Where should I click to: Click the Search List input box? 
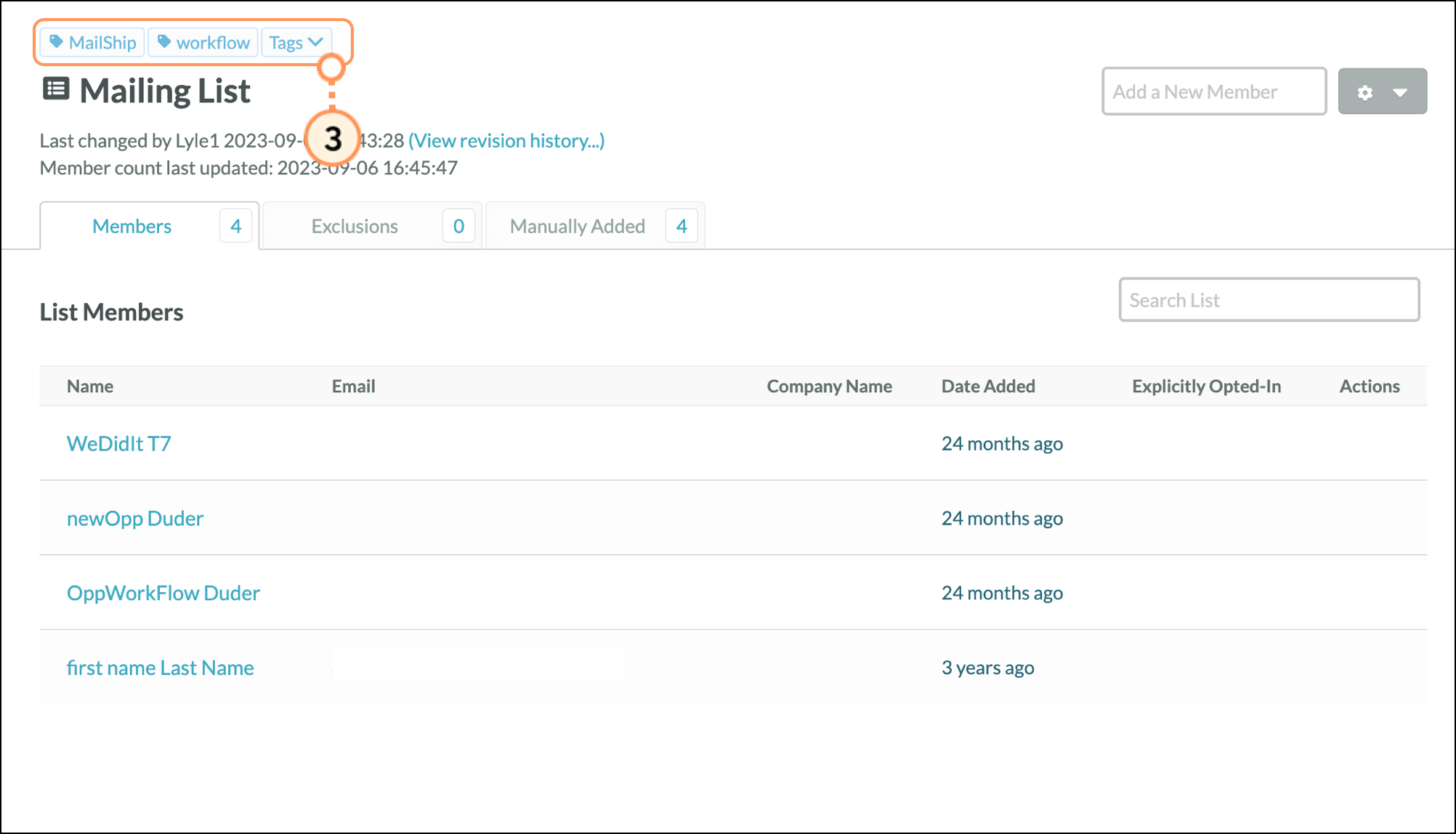pos(1269,300)
